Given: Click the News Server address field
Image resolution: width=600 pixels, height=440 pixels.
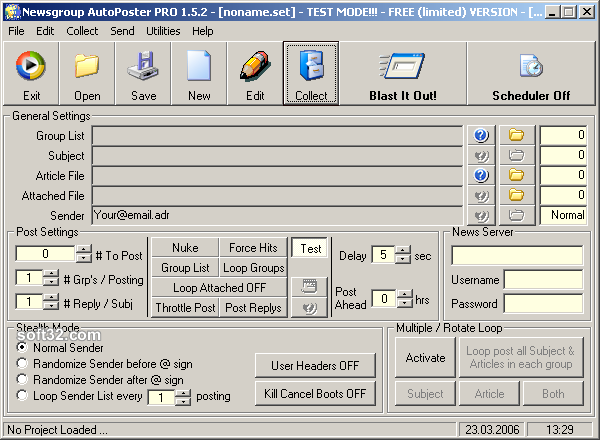Looking at the screenshot, I should coord(517,255).
